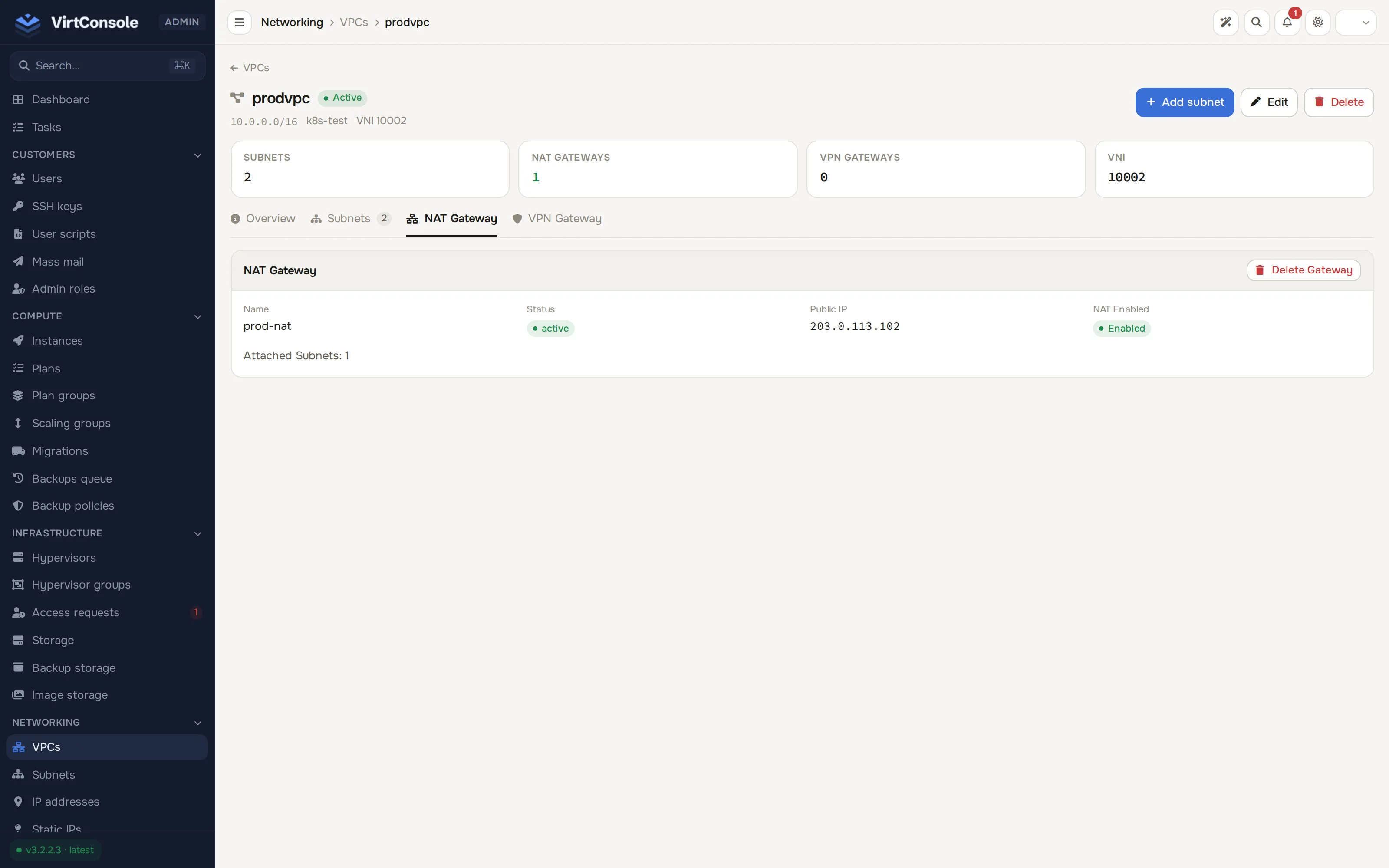The height and width of the screenshot is (868, 1389).
Task: Click the SSH keys key icon
Action: coord(18,206)
